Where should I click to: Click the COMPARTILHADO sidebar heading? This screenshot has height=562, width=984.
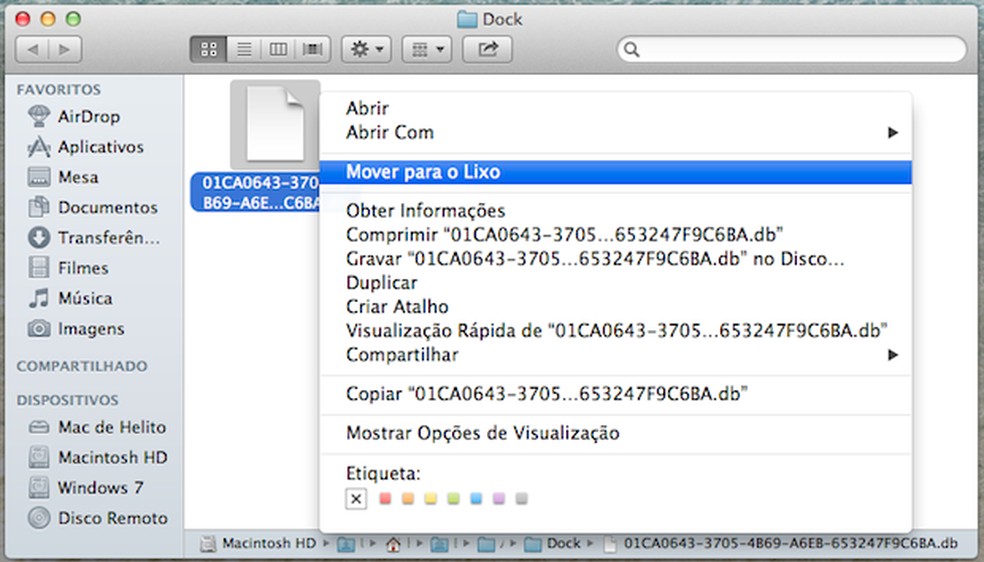click(82, 366)
